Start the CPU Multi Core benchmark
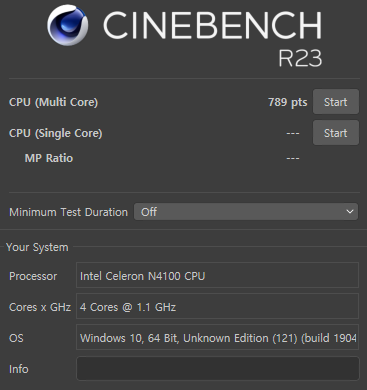 tap(336, 102)
